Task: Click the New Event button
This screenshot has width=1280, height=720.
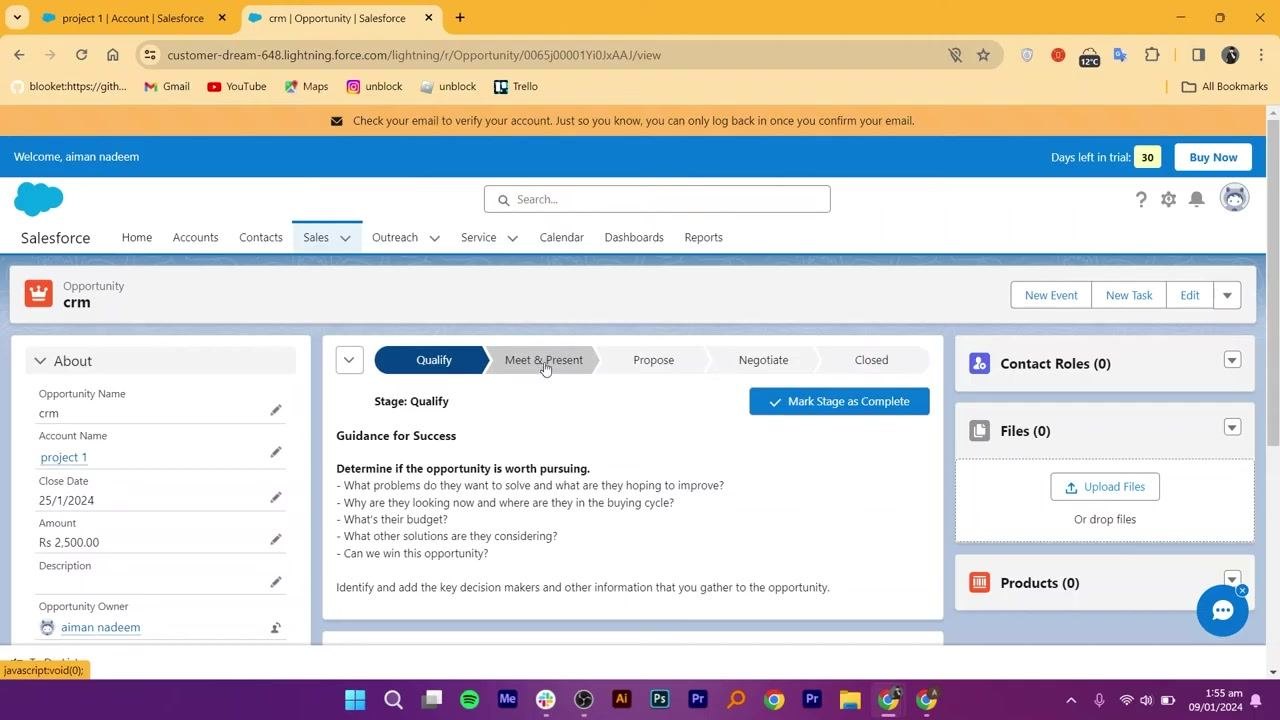Action: pos(1051,295)
